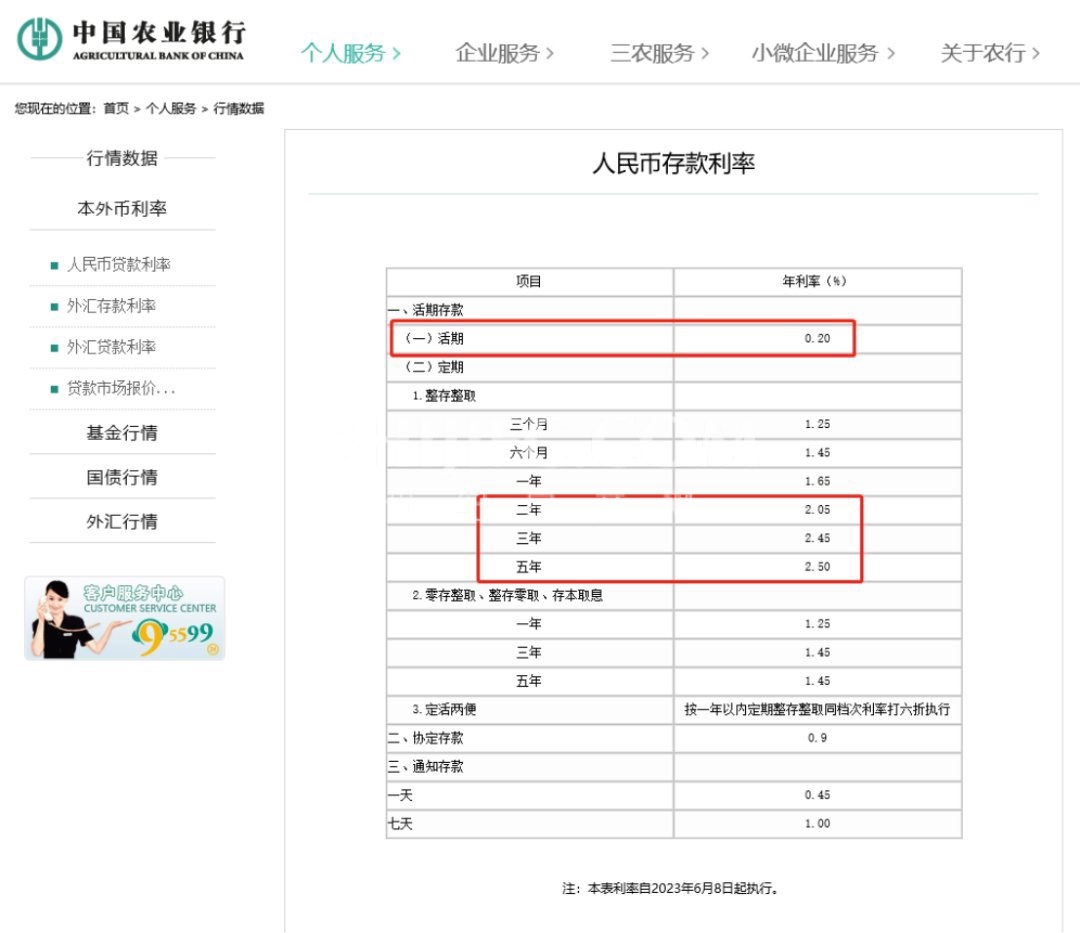Open the 企业服务 navigation menu
The height and width of the screenshot is (933, 1080).
504,53
